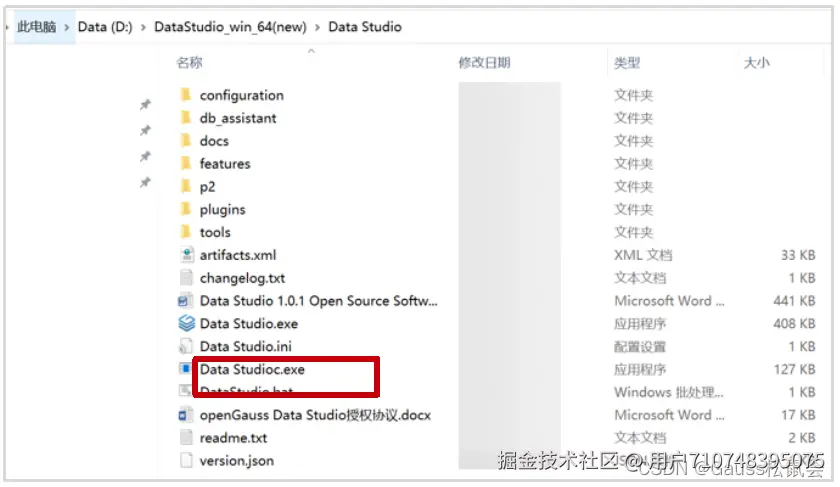Viewport: 840px width, 487px height.
Task: Select Data Studio 1.0.1 Open Source Softw... file
Action: [319, 301]
